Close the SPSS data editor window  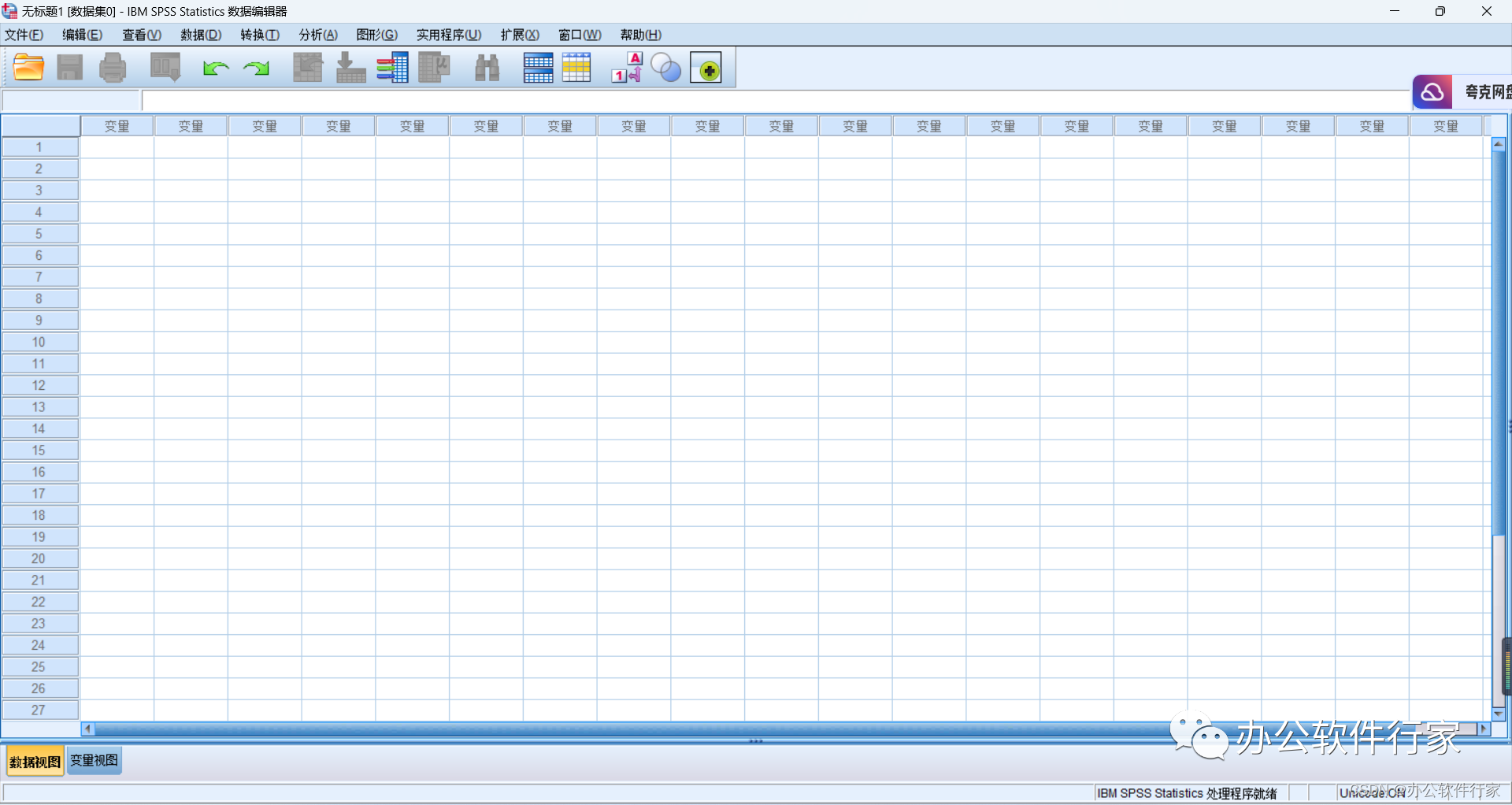[1487, 11]
